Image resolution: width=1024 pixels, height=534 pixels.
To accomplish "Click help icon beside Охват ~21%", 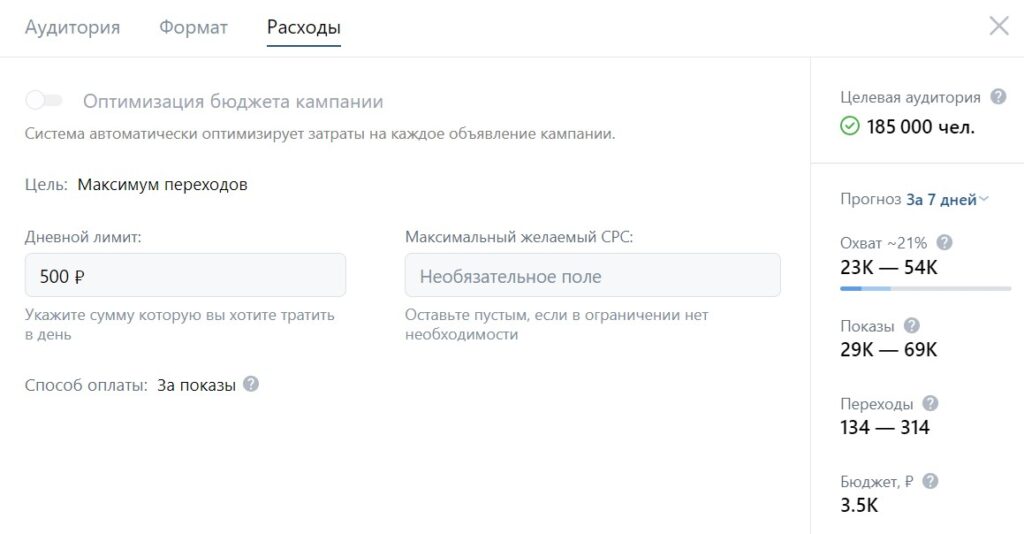I will pyautogui.click(x=944, y=242).
